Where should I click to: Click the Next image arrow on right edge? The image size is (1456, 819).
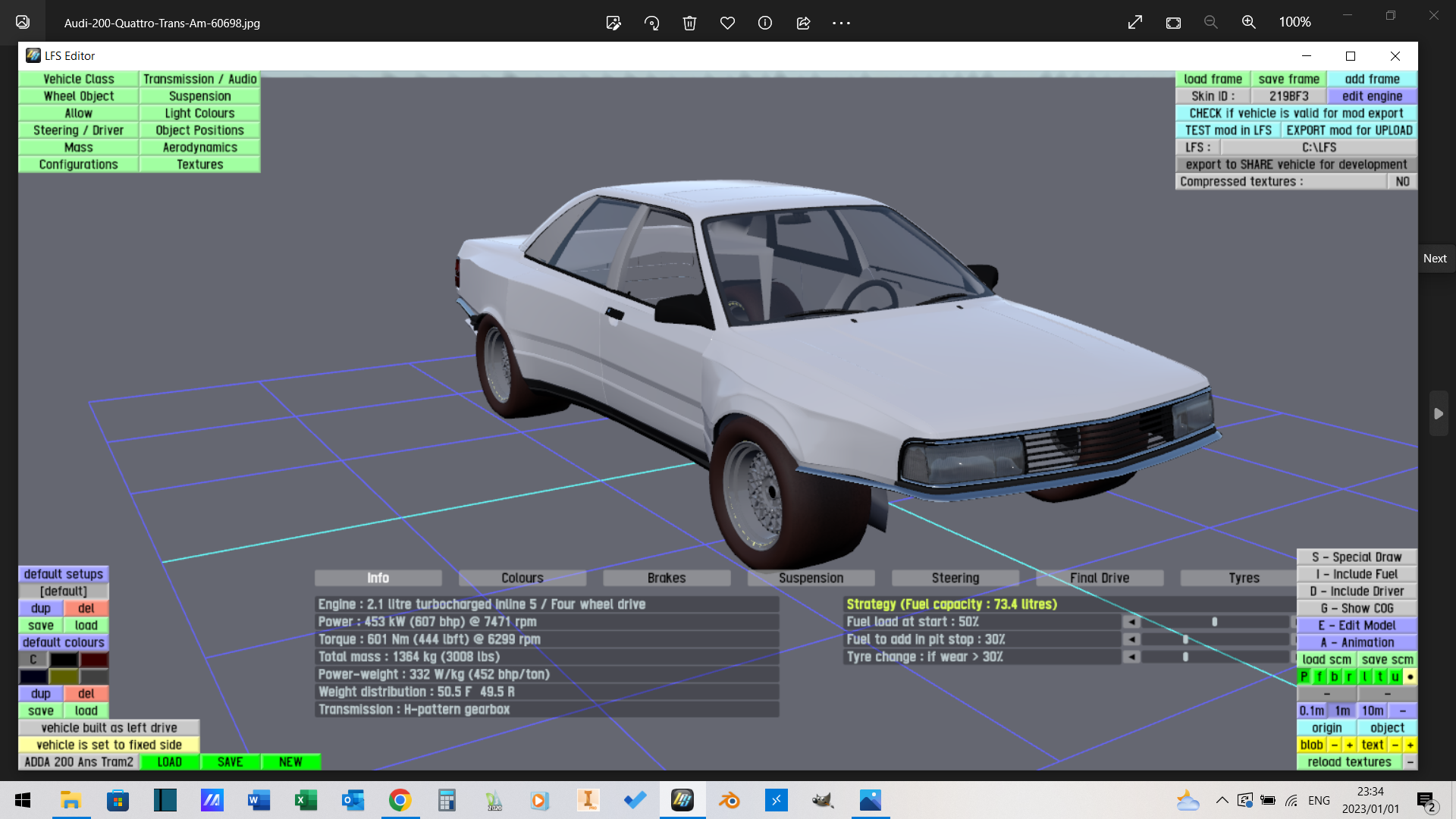tap(1439, 413)
